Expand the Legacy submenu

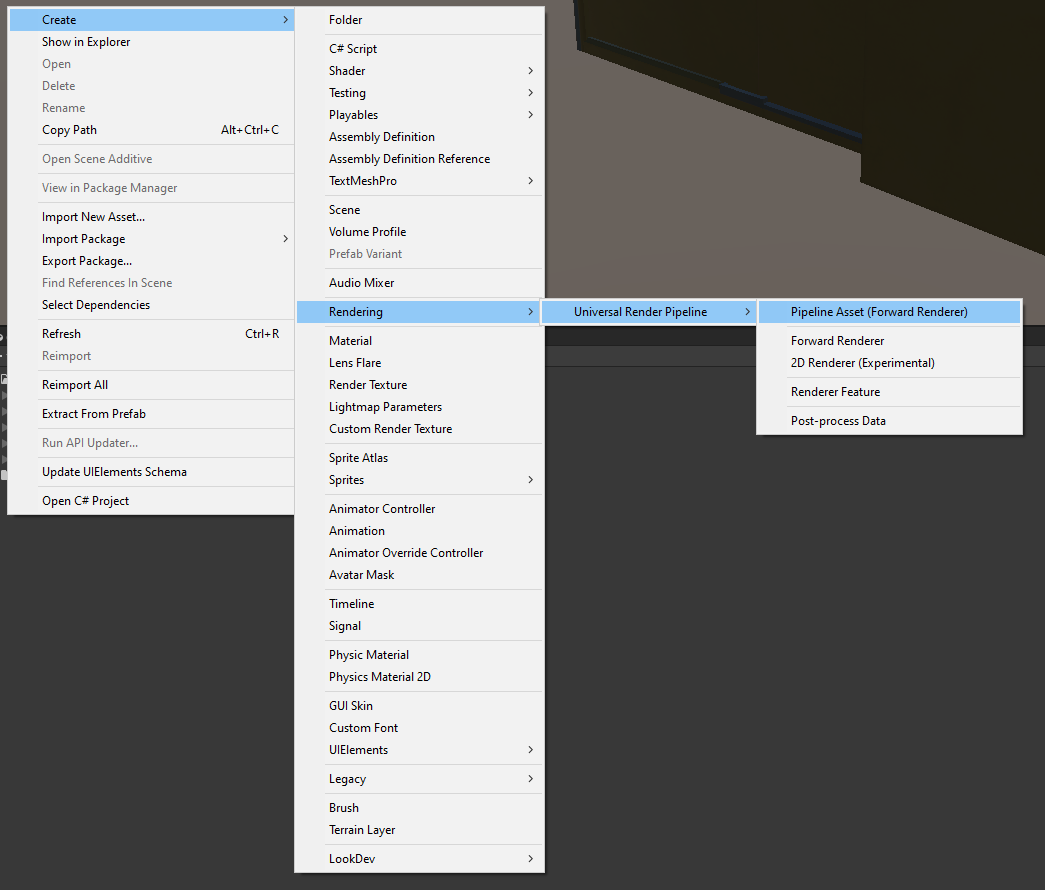pyautogui.click(x=419, y=779)
